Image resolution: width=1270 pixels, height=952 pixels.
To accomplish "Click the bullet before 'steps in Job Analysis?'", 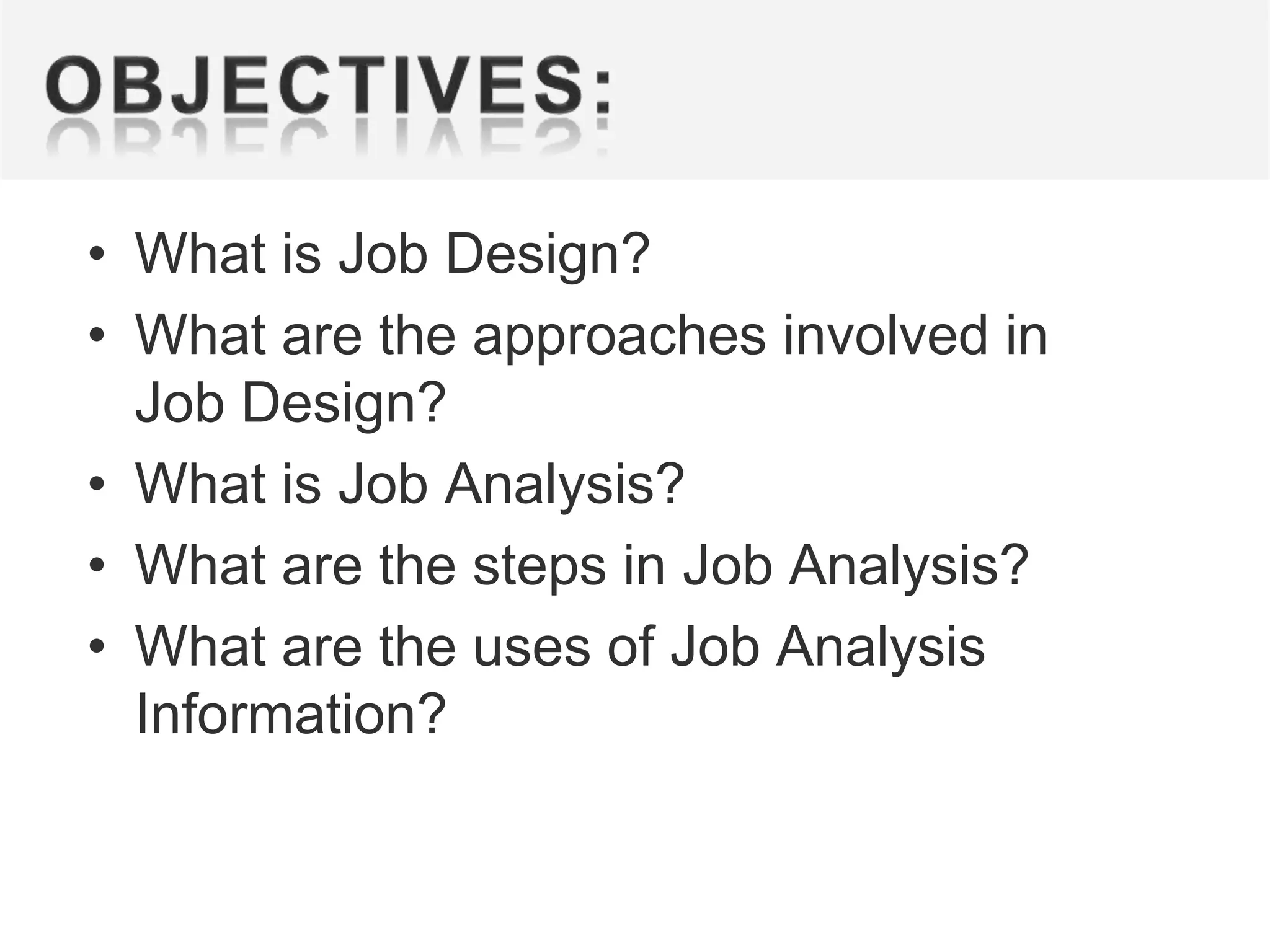I will [96, 565].
